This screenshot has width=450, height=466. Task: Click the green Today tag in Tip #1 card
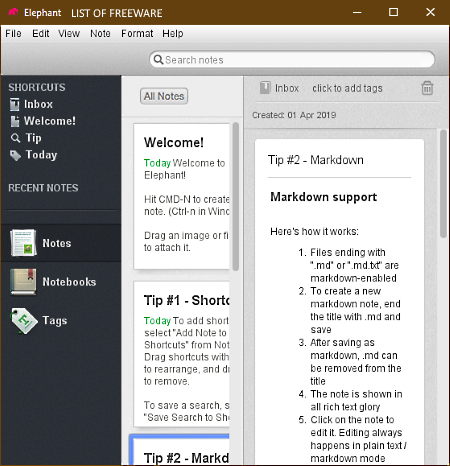point(157,321)
